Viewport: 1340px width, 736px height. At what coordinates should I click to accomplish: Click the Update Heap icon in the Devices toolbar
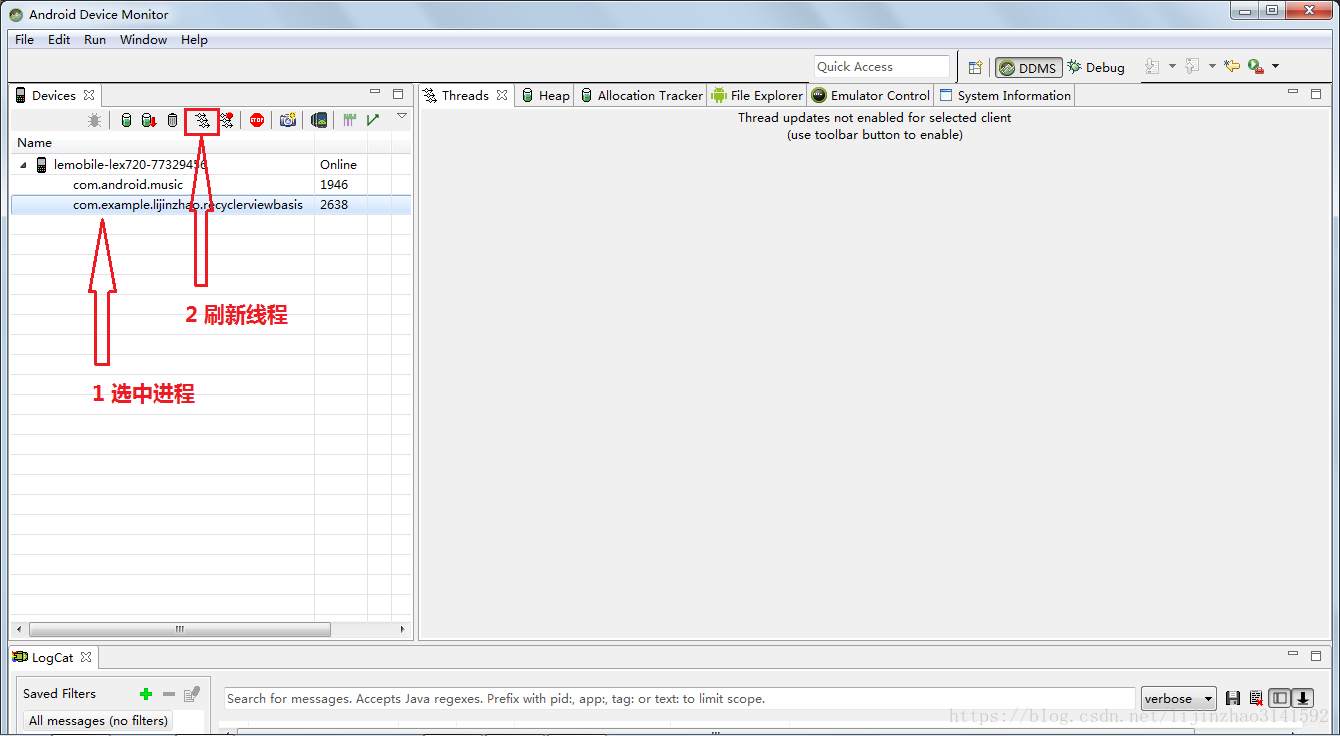[x=126, y=120]
